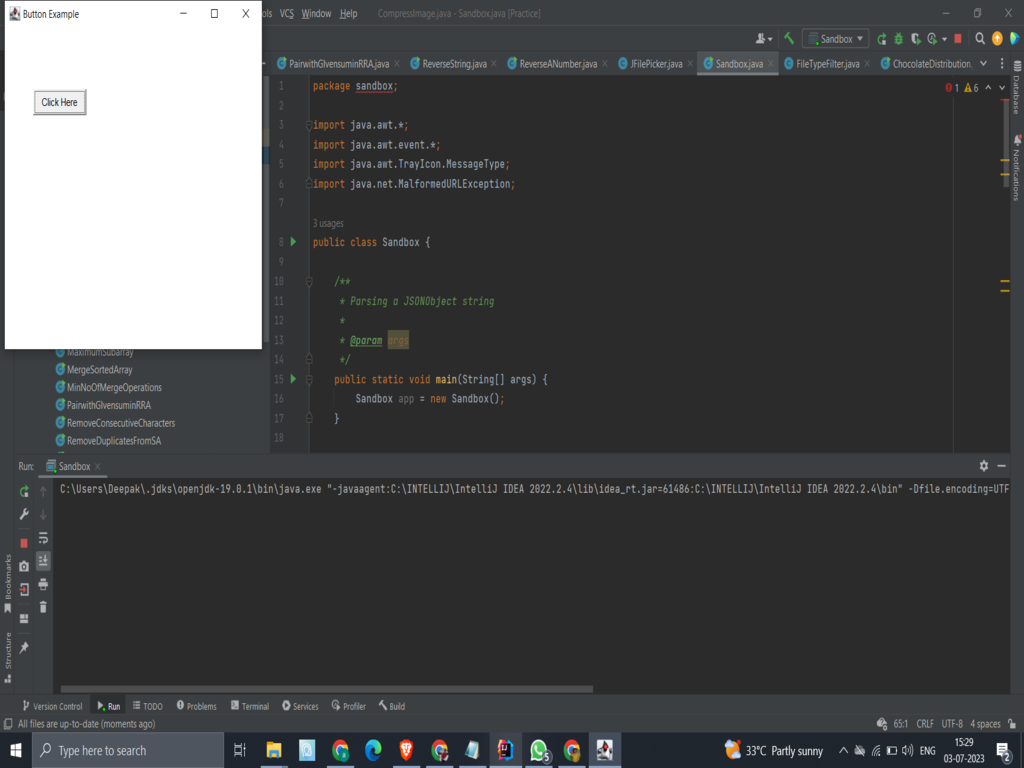Viewport: 1024px width, 768px height.
Task: Stop process in the Run panel
Action: click(24, 543)
